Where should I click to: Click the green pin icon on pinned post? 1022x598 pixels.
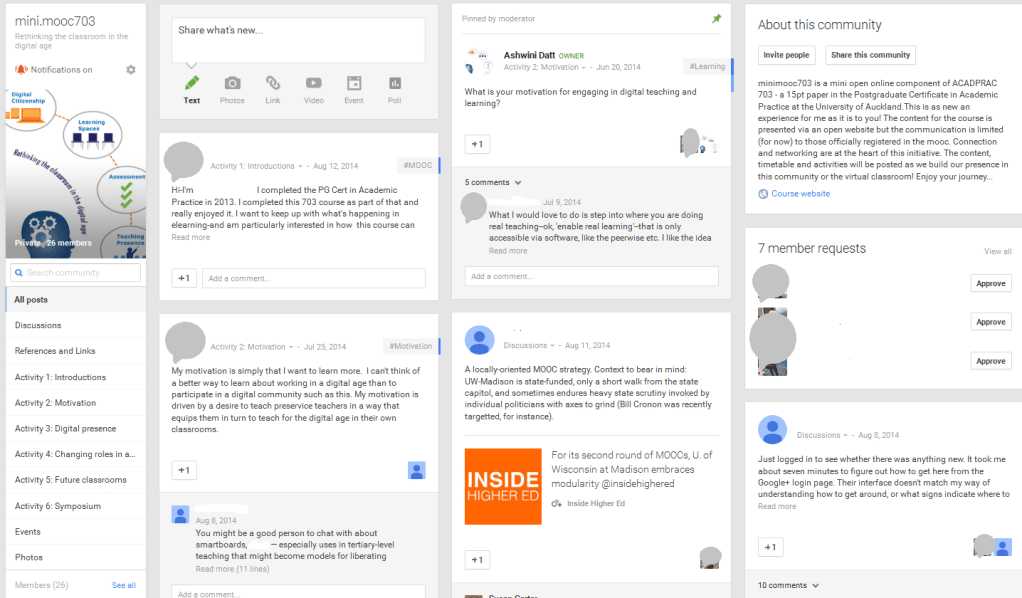click(716, 19)
